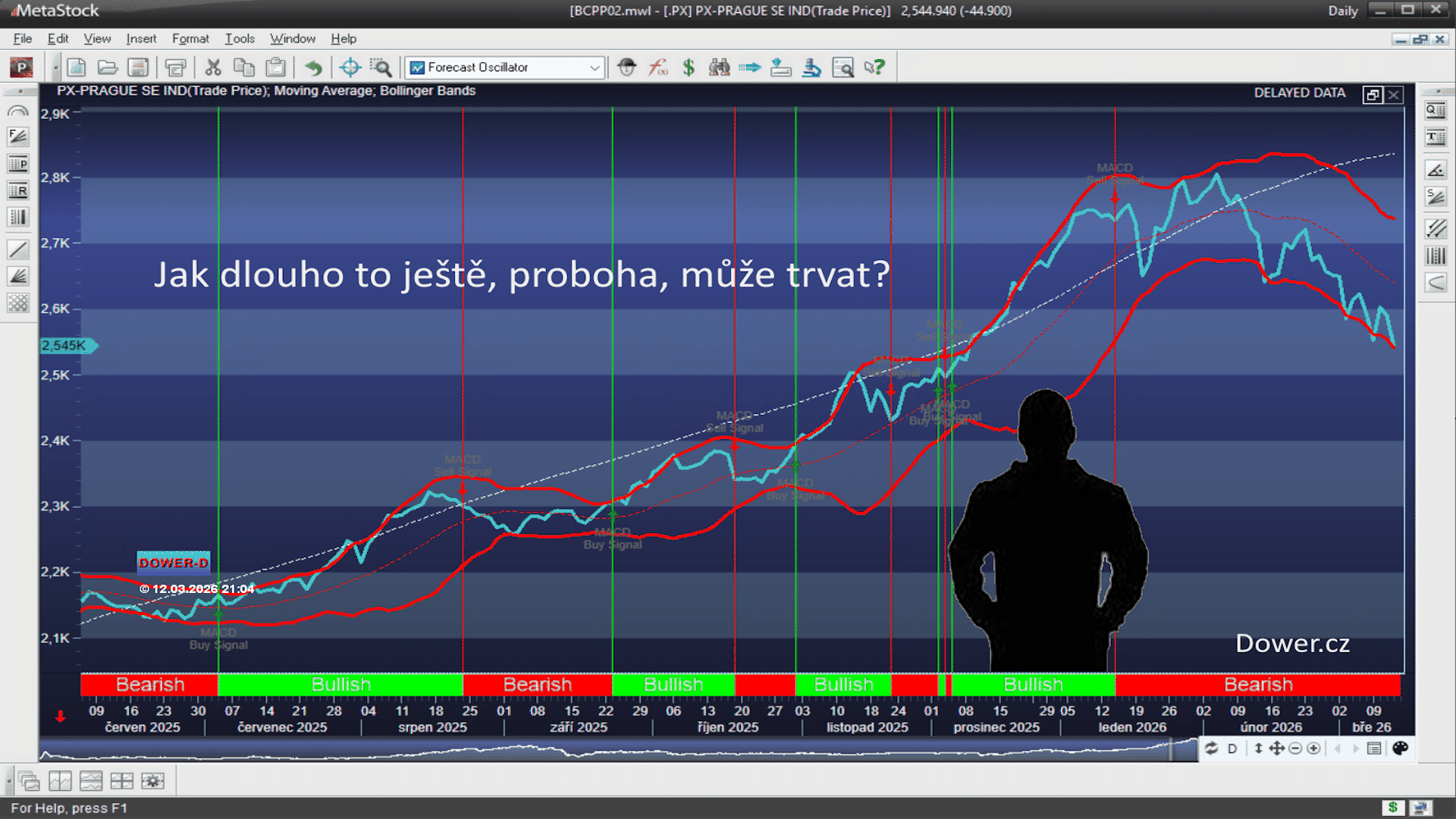Click the red down arrow at chart bottom-left
Screen dimensions: 1456x819
tap(61, 716)
